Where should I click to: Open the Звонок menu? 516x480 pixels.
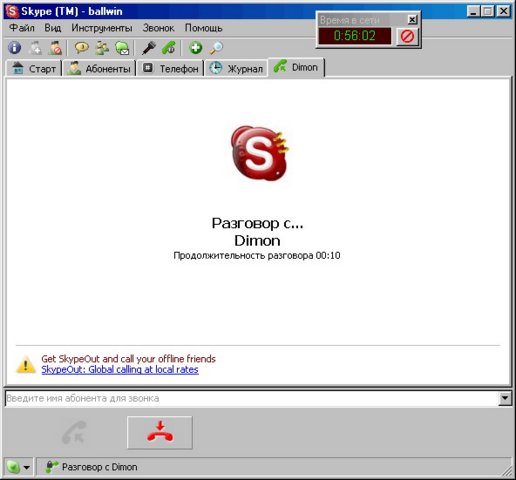point(158,28)
